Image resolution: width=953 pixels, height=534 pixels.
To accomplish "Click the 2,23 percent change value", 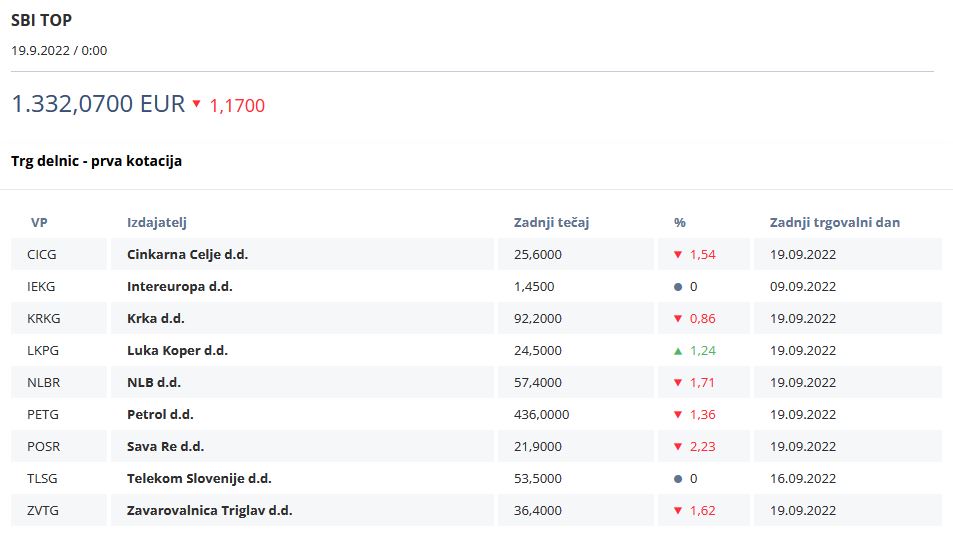I will (703, 447).
